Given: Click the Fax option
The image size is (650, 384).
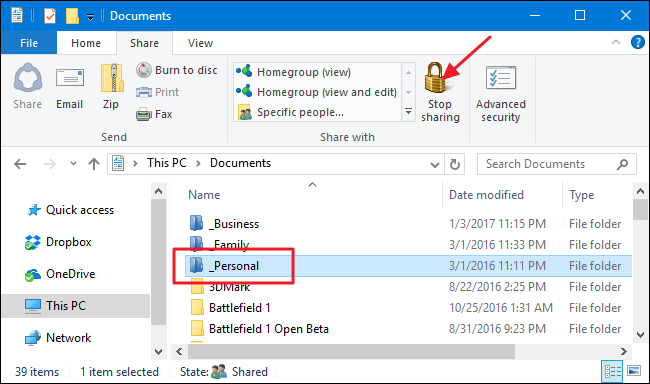Looking at the screenshot, I should 154,114.
